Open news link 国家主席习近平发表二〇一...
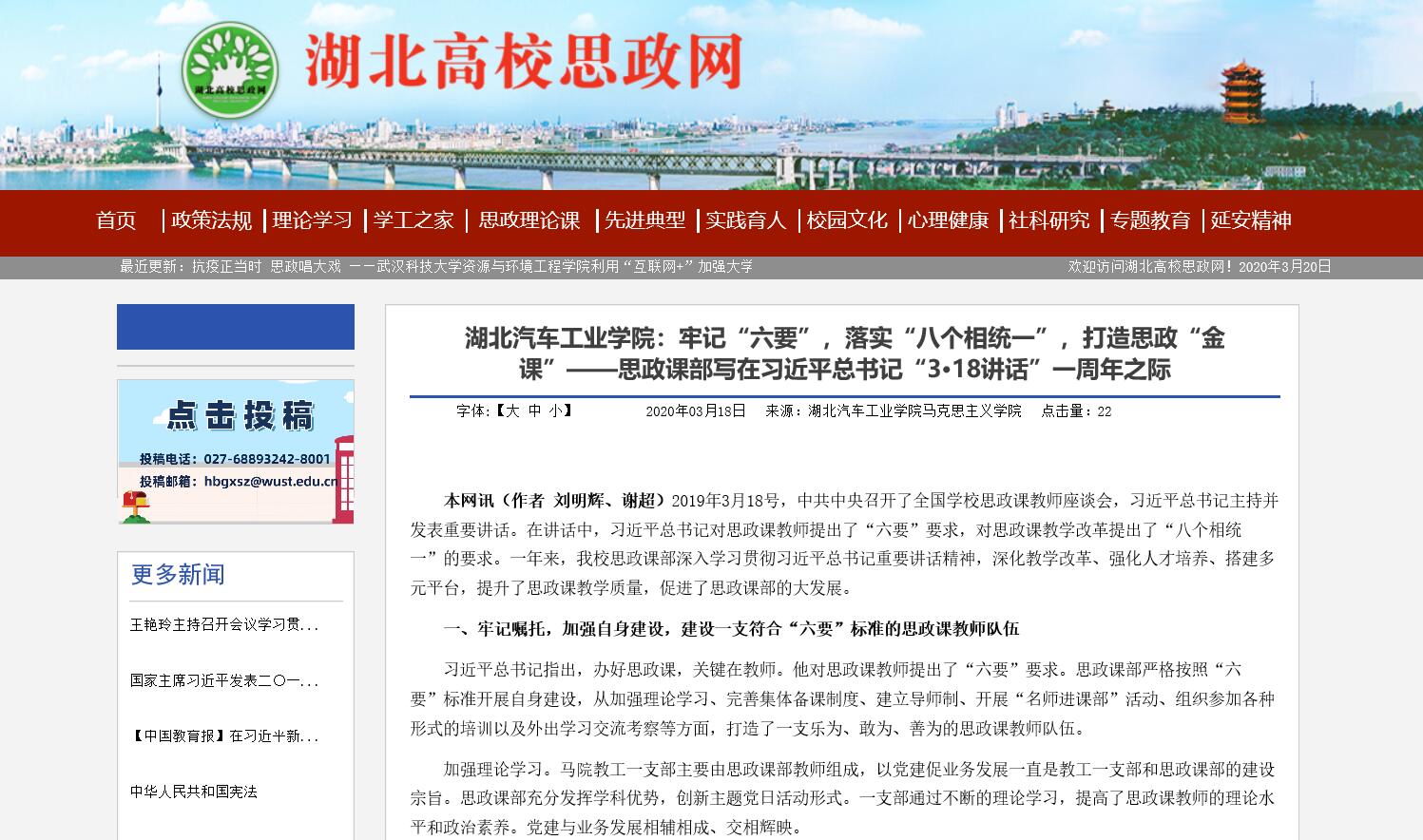Viewport: 1423px width, 840px height. (224, 680)
